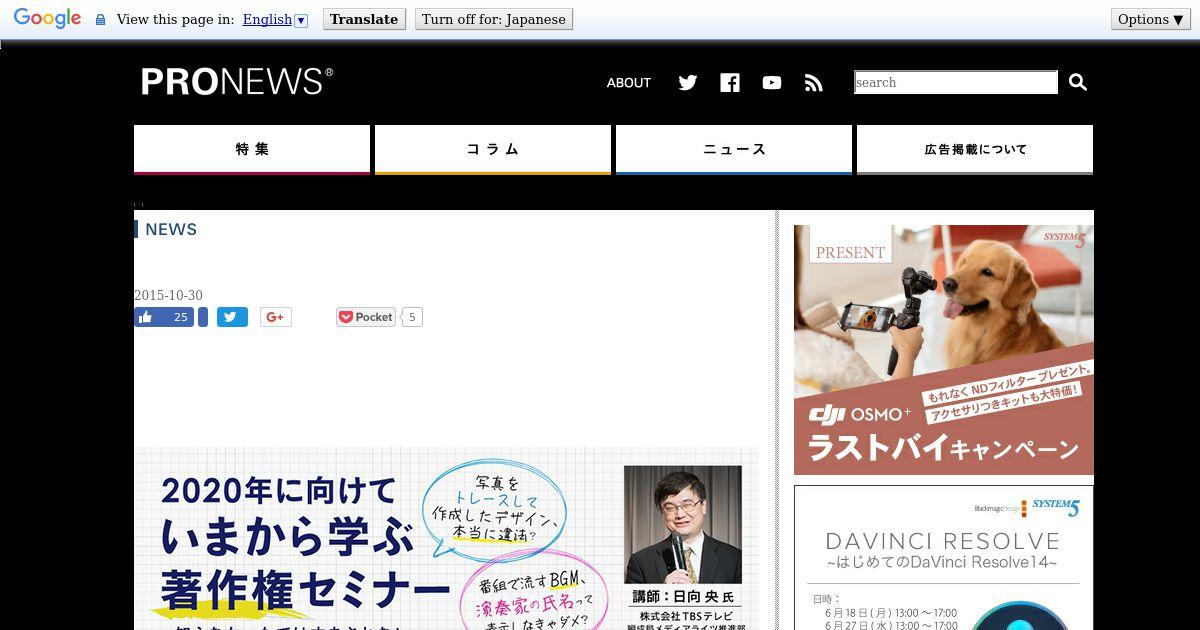Image resolution: width=1200 pixels, height=630 pixels.
Task: Open the YouTube icon in header
Action: click(x=772, y=83)
